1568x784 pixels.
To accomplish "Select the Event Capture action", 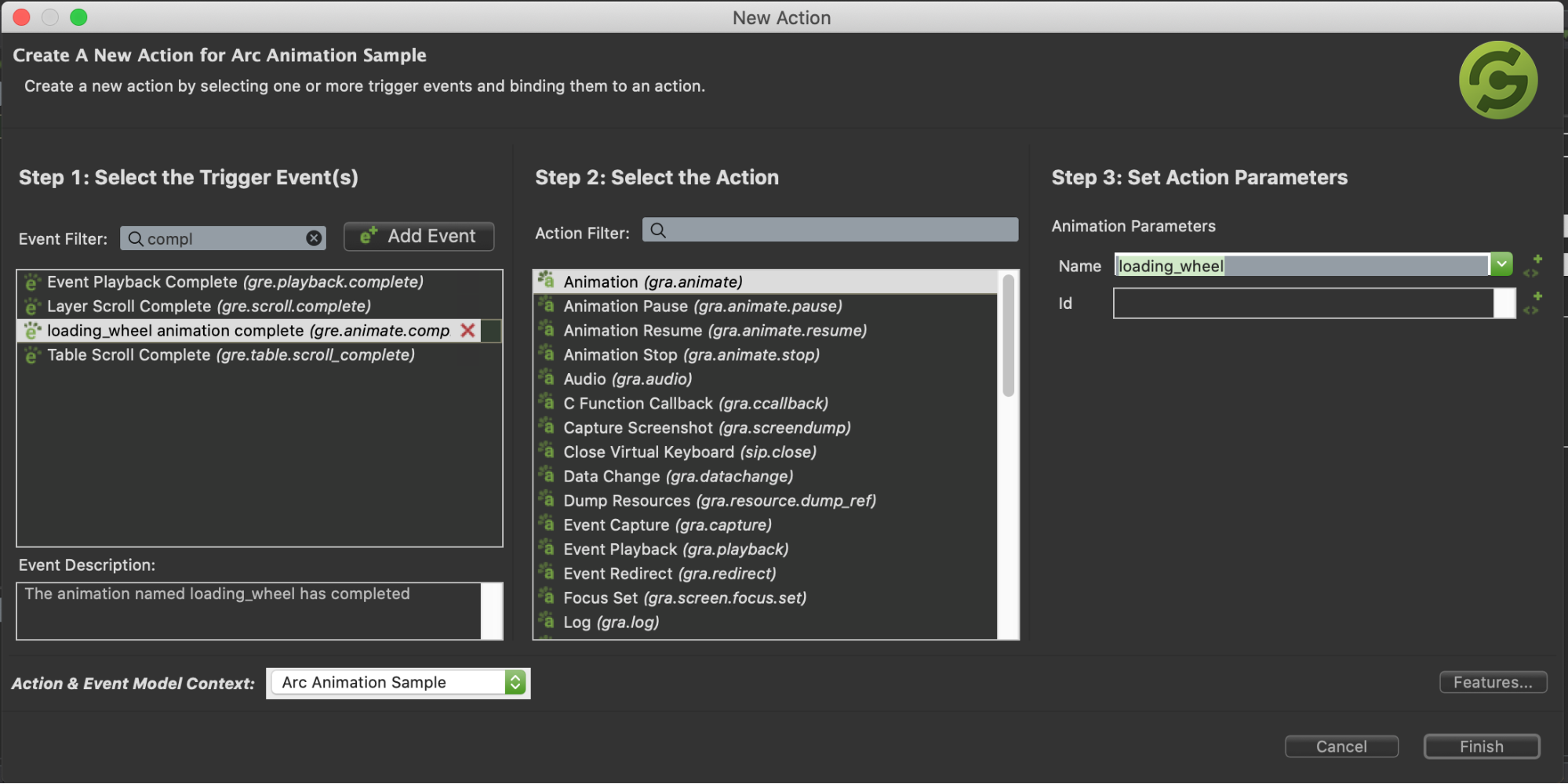I will pos(766,525).
